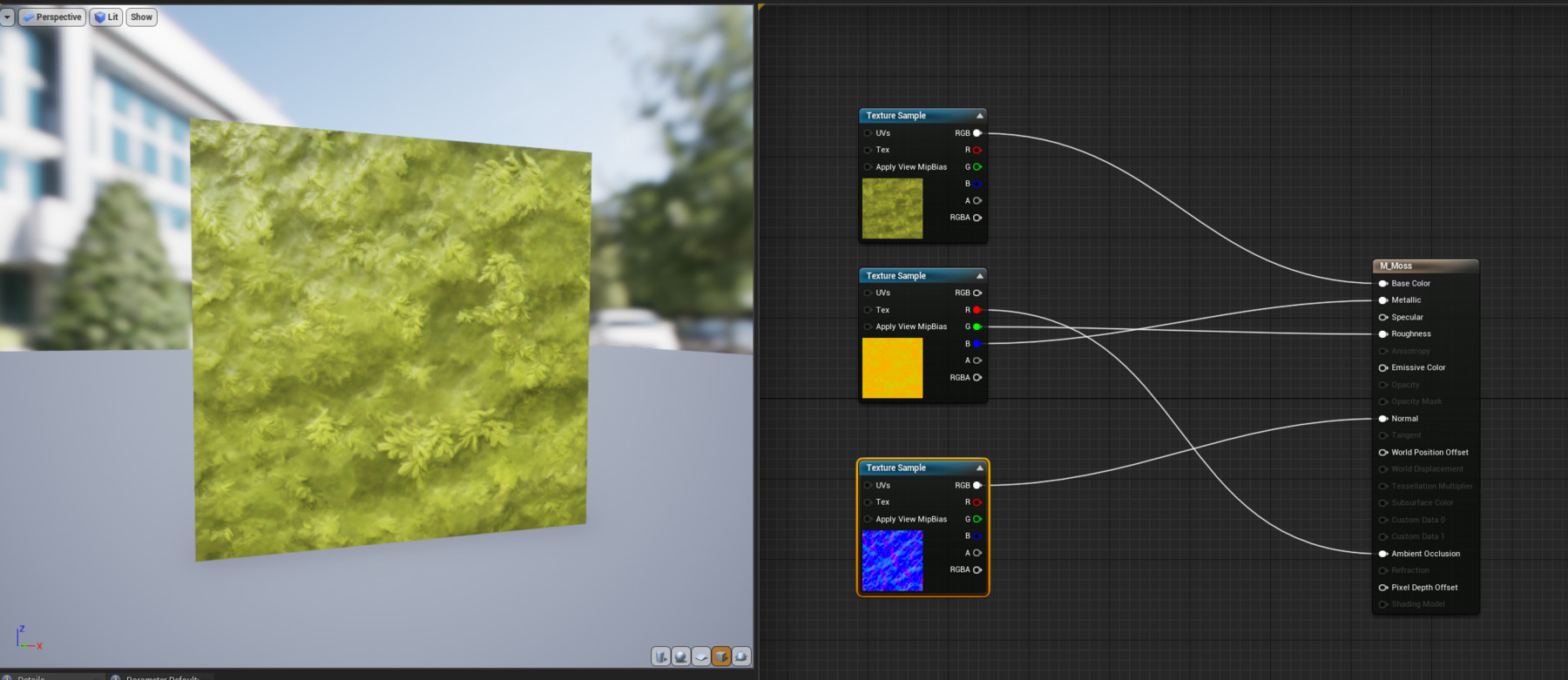1568x680 pixels.
Task: Use the custom teapot preview mesh icon
Action: pos(741,656)
